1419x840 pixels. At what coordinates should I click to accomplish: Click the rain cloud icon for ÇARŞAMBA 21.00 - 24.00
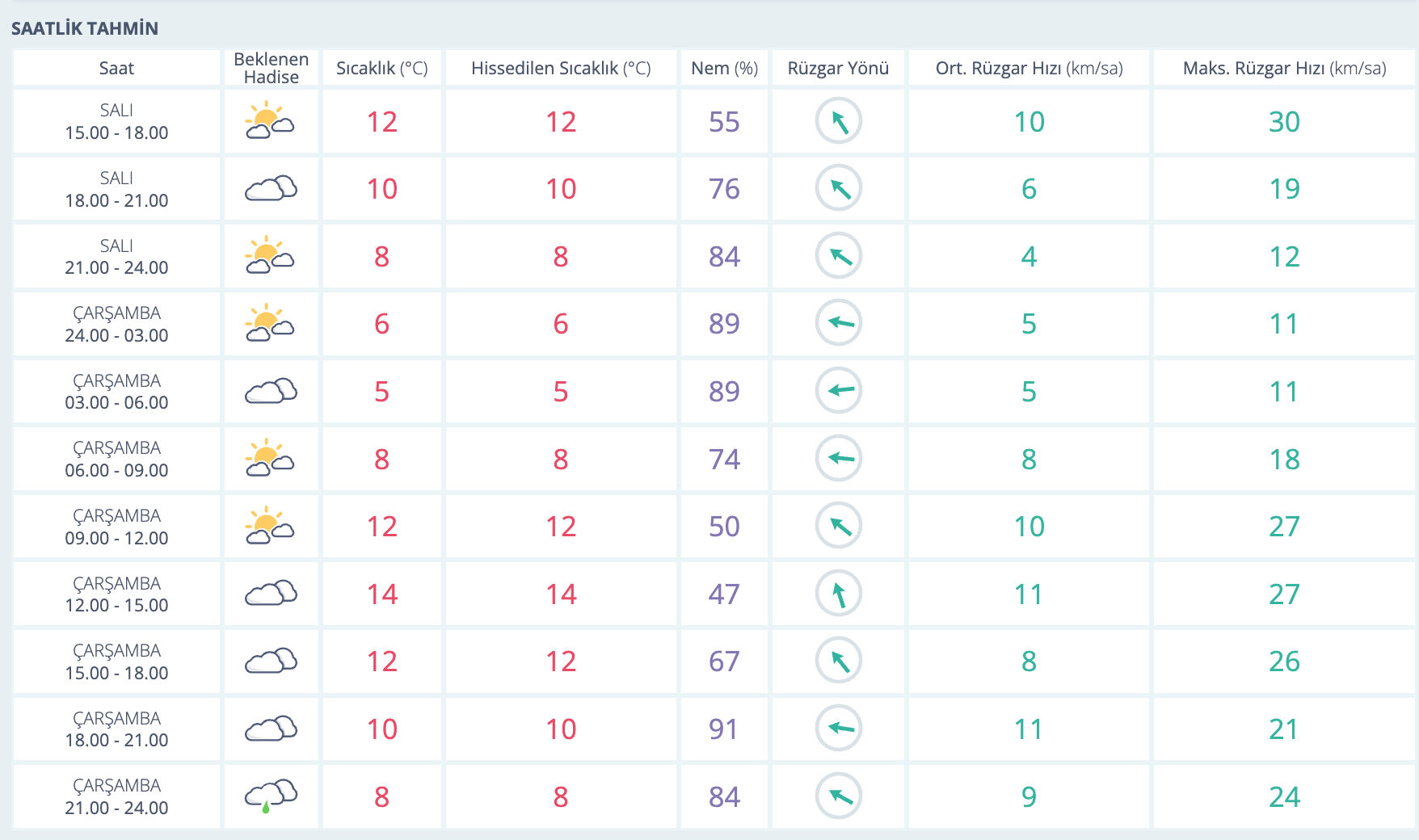271,796
